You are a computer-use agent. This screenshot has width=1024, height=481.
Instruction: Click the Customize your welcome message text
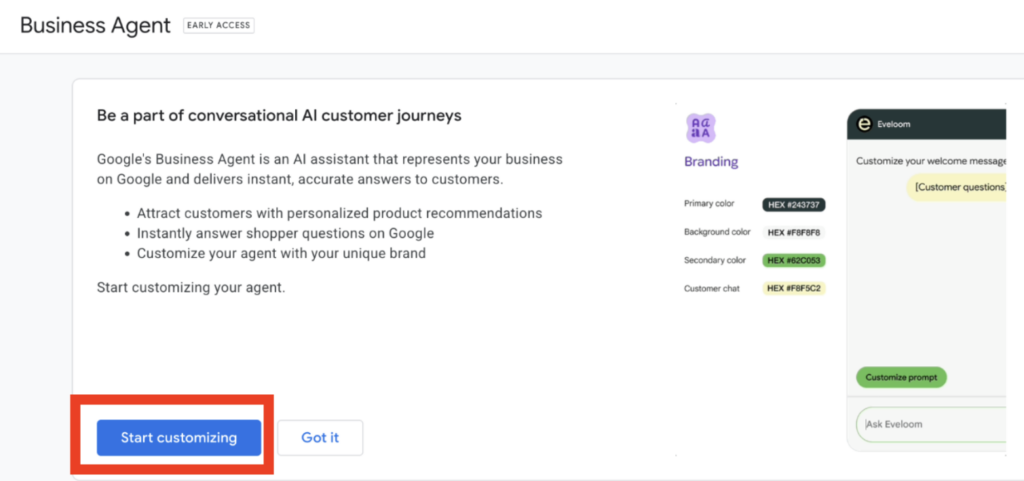point(930,160)
